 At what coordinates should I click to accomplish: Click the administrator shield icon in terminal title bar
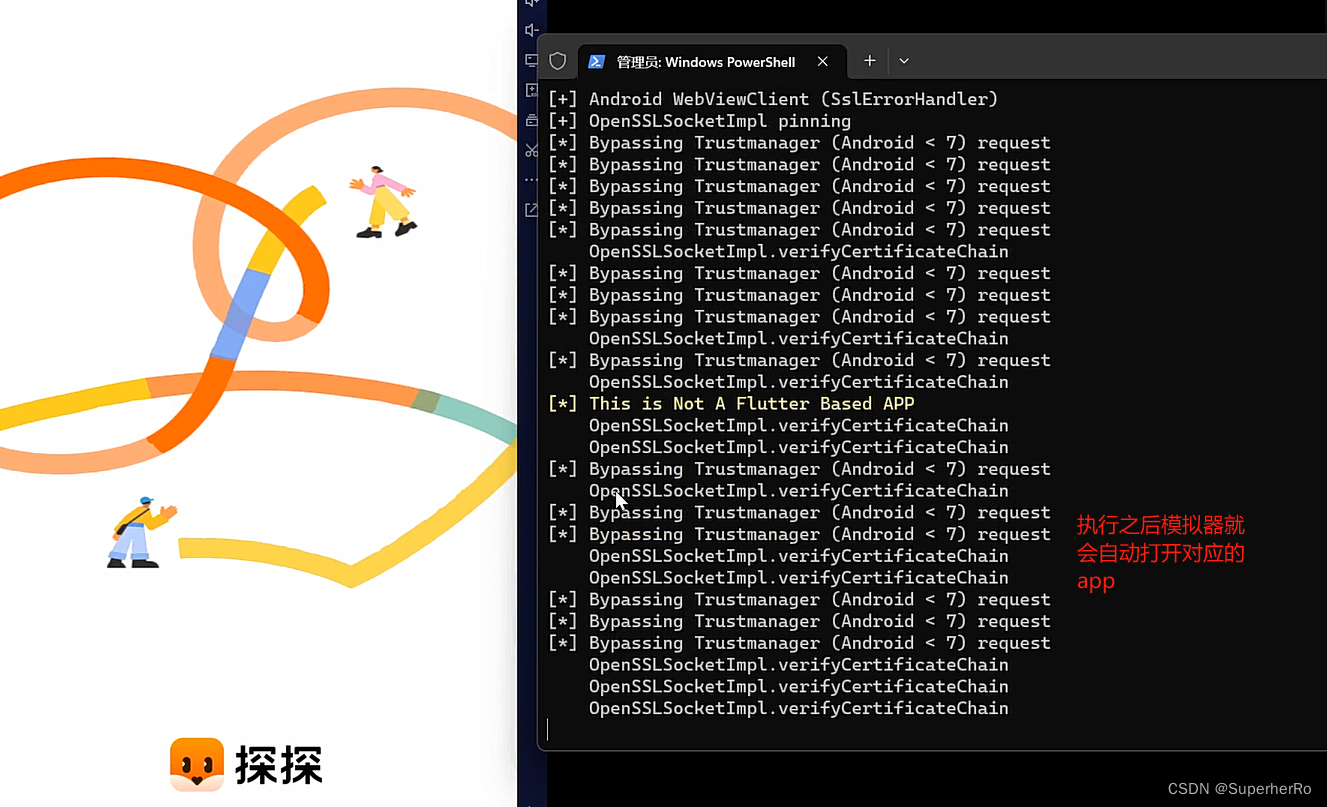click(558, 61)
